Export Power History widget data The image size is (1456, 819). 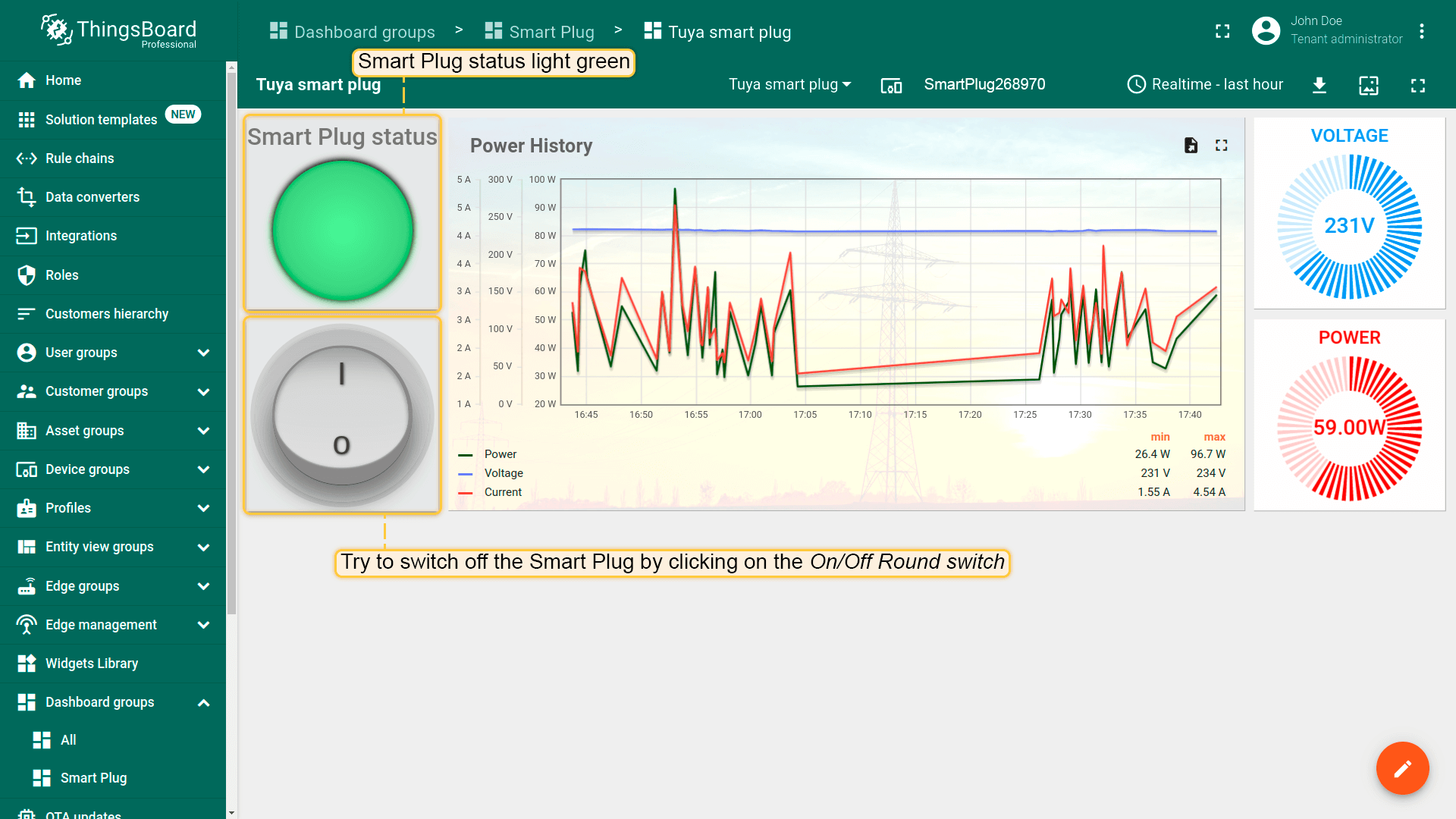[x=1191, y=146]
